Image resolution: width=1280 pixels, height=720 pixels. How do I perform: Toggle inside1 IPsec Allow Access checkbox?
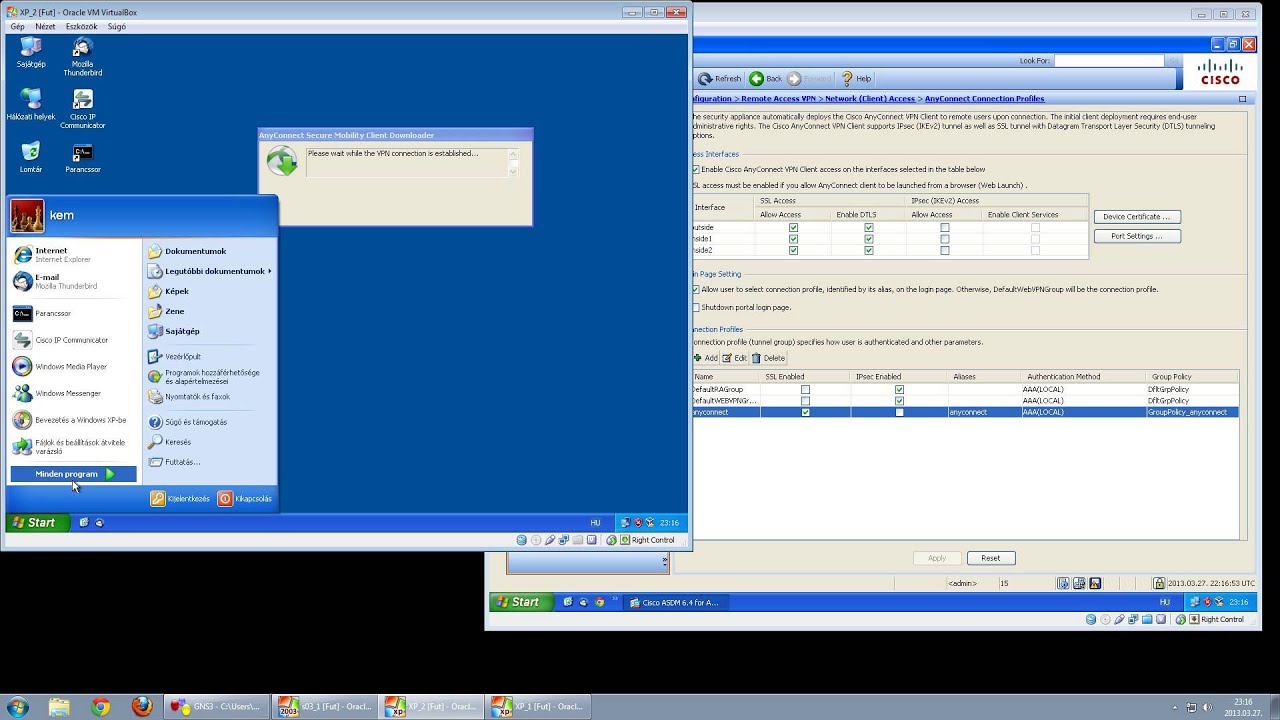tap(945, 239)
